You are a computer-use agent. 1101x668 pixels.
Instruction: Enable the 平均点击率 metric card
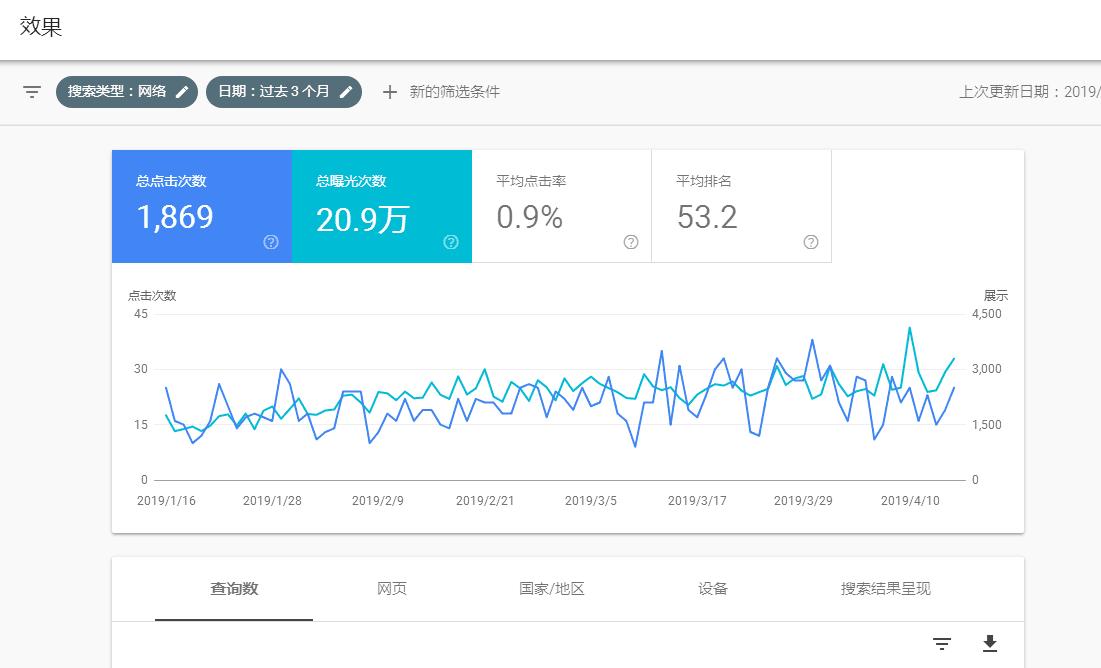coord(562,207)
